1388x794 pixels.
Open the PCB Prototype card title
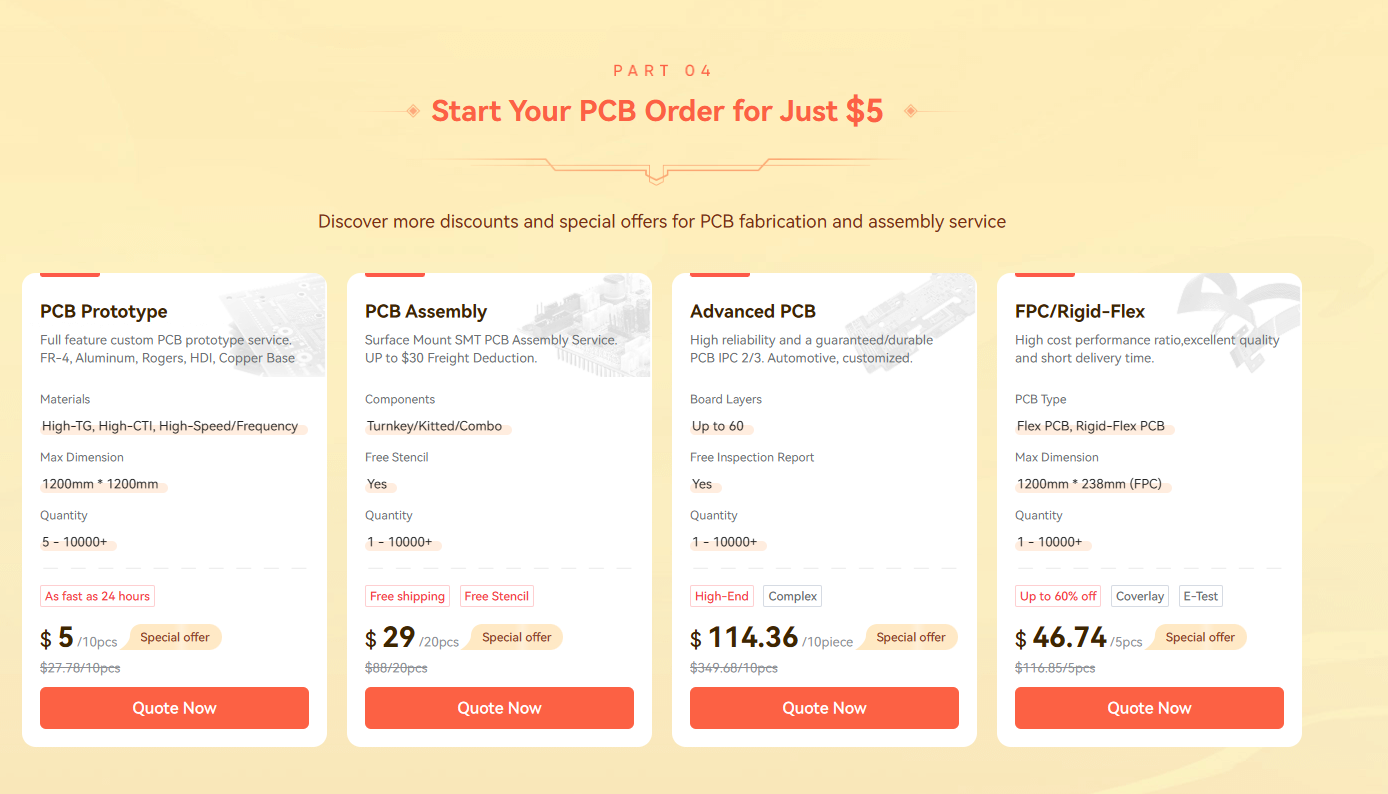pos(104,311)
